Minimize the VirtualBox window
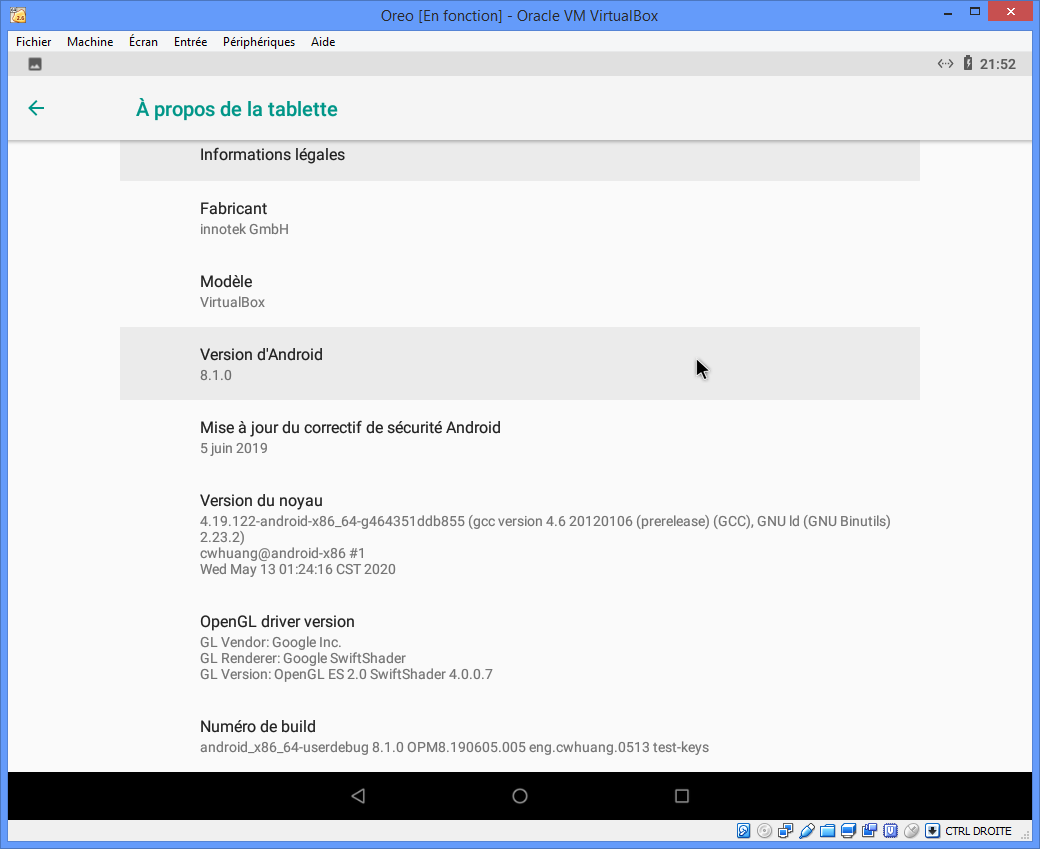This screenshot has width=1040, height=849. tap(948, 12)
